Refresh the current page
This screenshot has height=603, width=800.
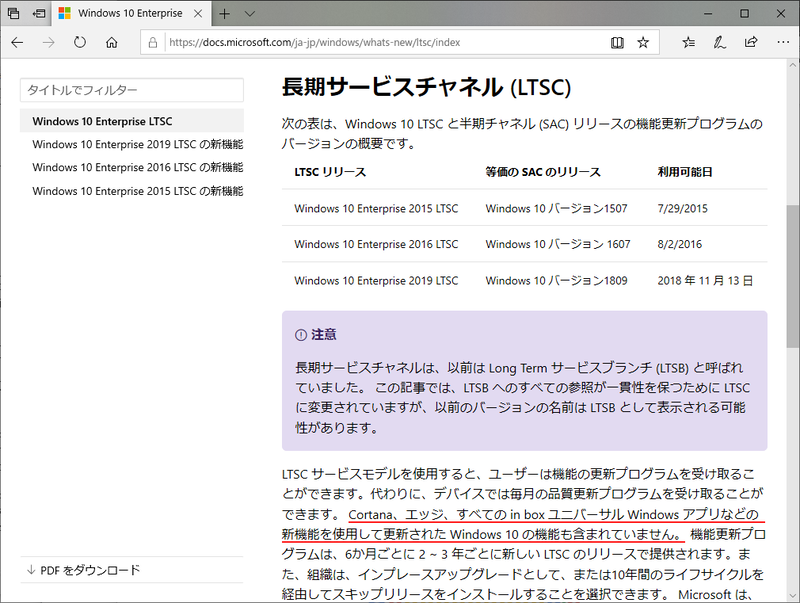[79, 42]
